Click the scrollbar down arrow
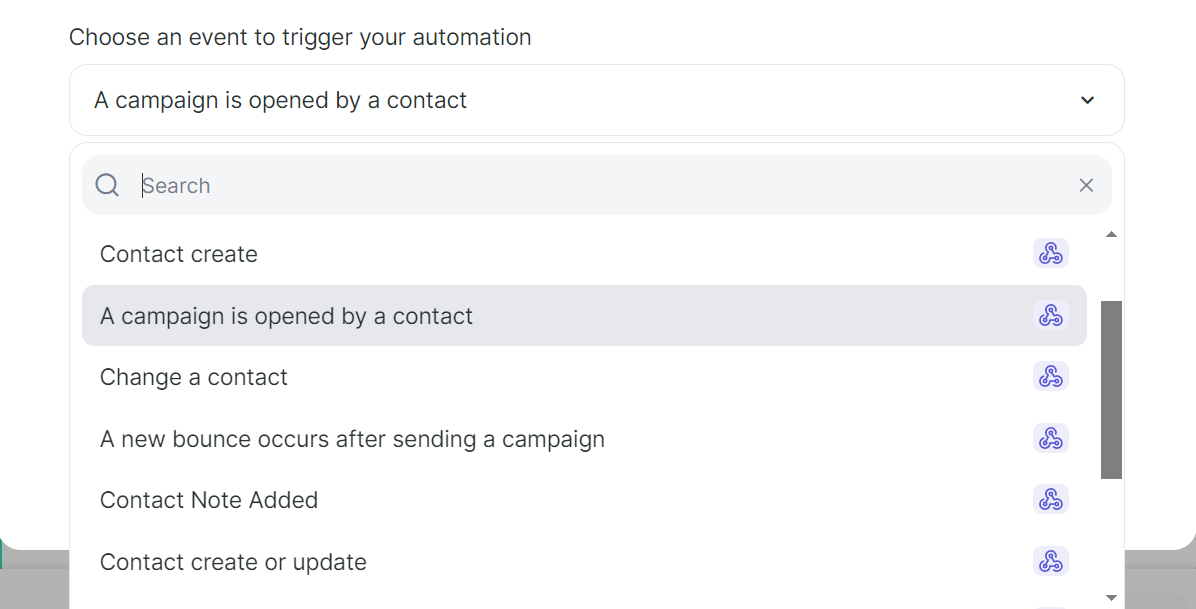Viewport: 1196px width, 609px height. pyautogui.click(x=1111, y=598)
